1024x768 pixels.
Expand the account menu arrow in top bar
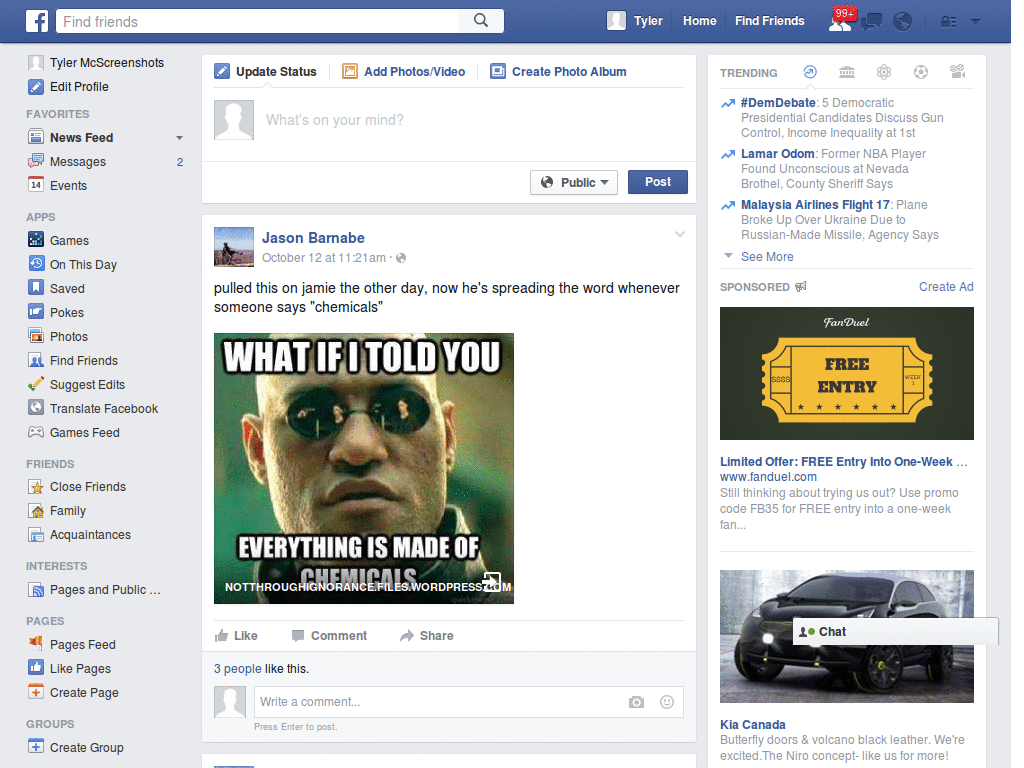coord(976,22)
